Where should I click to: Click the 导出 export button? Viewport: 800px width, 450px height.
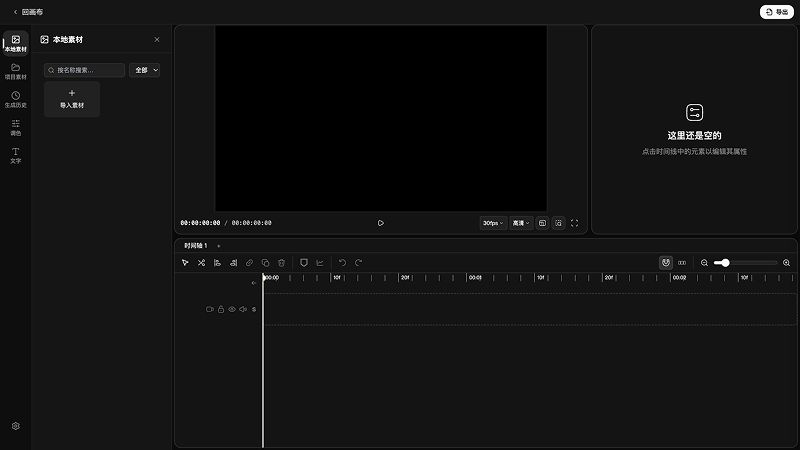point(777,12)
